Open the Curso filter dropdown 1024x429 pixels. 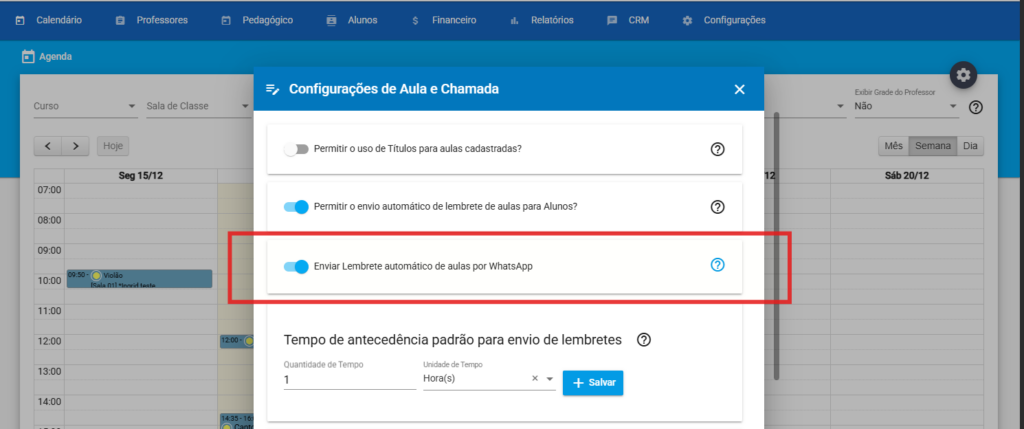pos(85,107)
